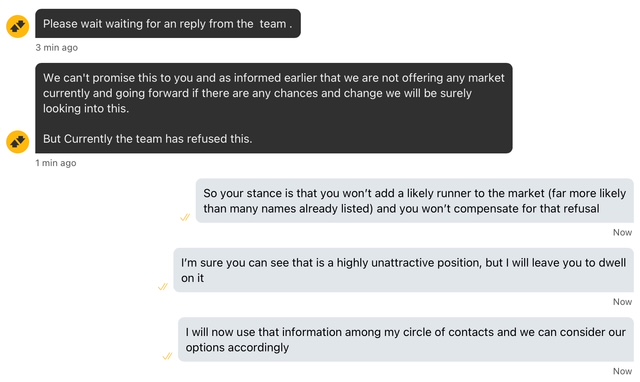Click the text 'But Currently the team has refused this.'
Screen dimensions: 640x382
click(x=147, y=139)
